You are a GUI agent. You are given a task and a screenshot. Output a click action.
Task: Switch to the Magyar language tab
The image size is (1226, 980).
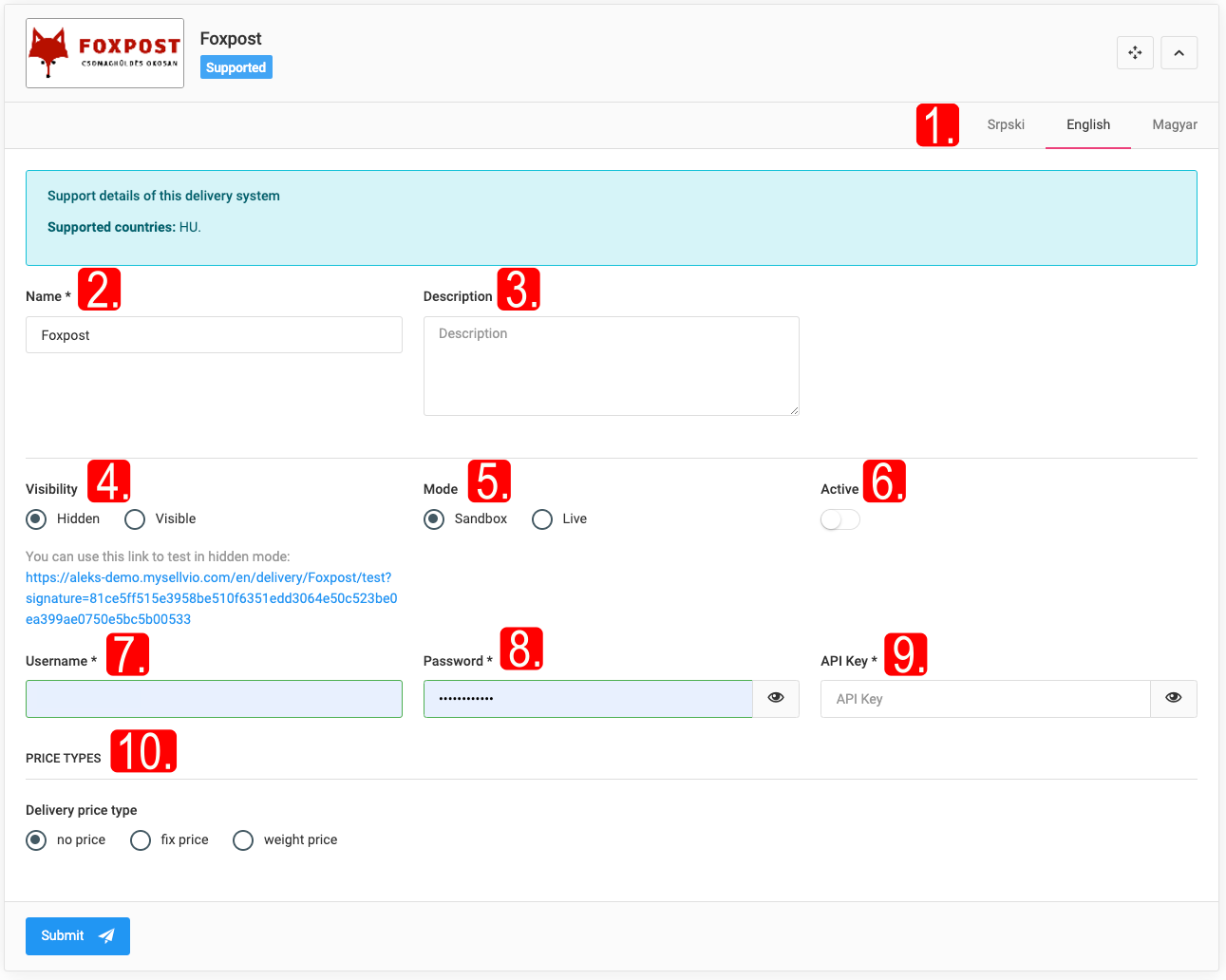click(x=1174, y=124)
